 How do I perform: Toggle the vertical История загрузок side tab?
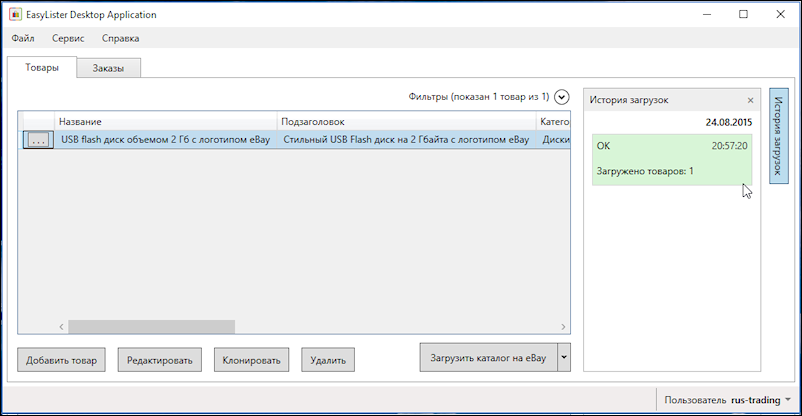[778, 136]
